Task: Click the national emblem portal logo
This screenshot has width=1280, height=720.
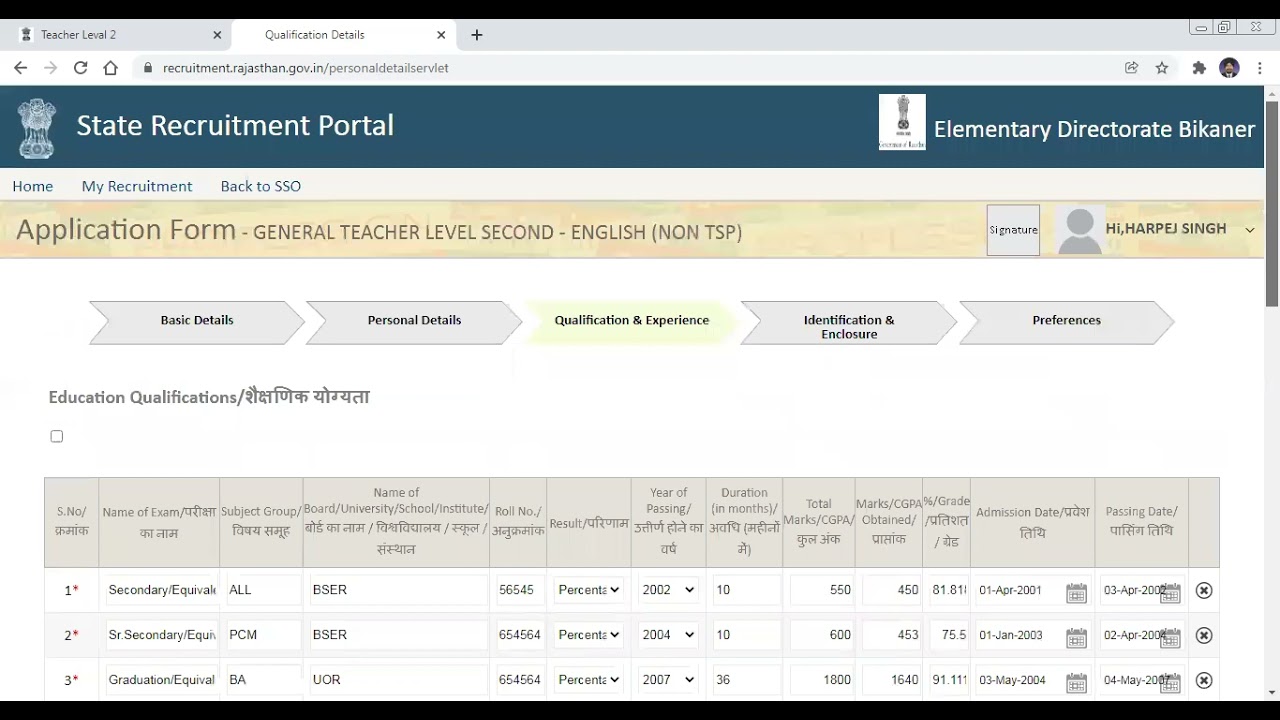Action: pos(37,127)
